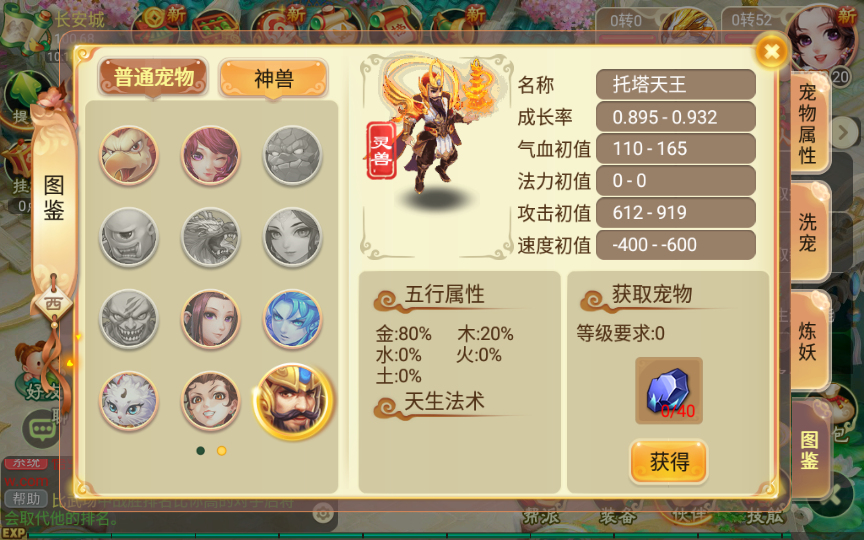Open the chat bubble icon
This screenshot has width=864, height=540.
pyautogui.click(x=41, y=429)
